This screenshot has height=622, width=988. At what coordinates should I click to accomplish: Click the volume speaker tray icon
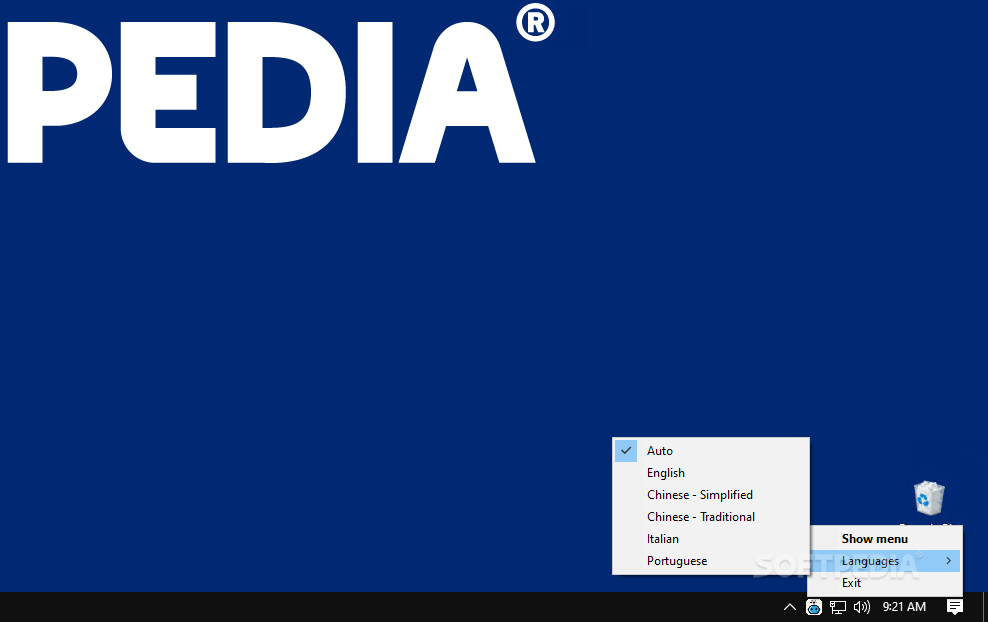tap(861, 607)
